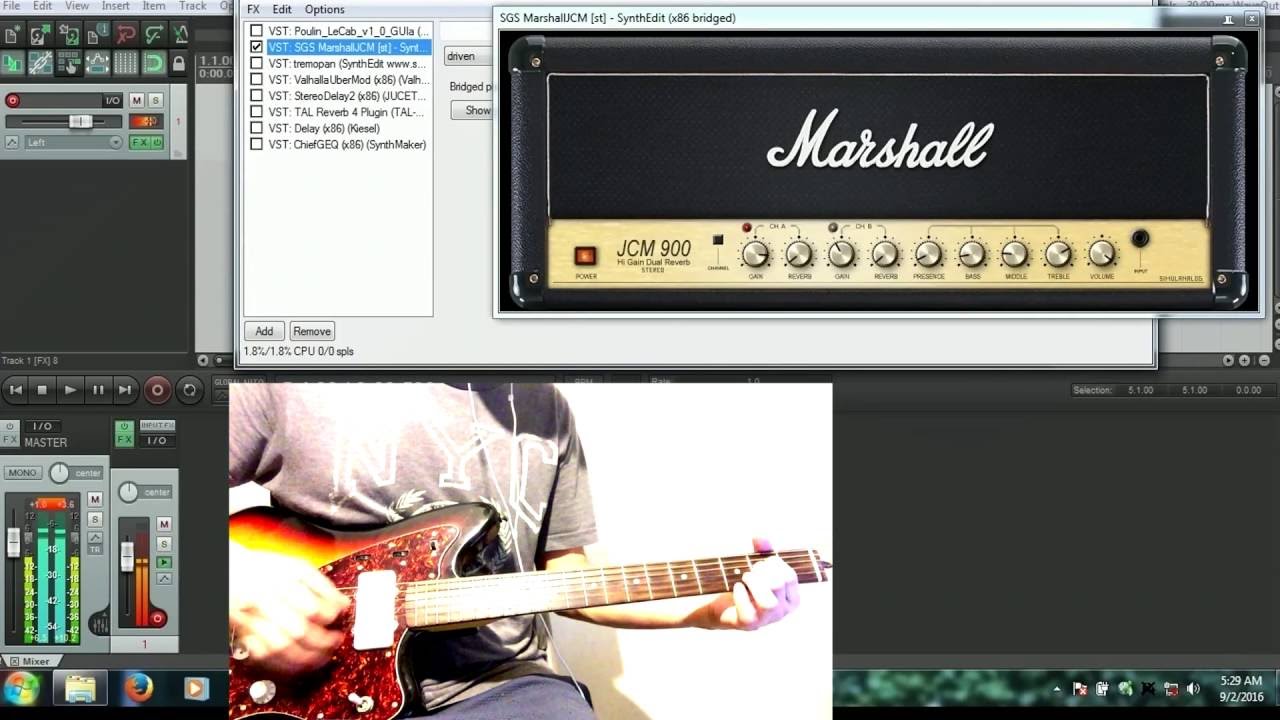Image resolution: width=1280 pixels, height=720 pixels.
Task: Enable Delay (Kiesel) plugin checkbox
Action: point(257,128)
